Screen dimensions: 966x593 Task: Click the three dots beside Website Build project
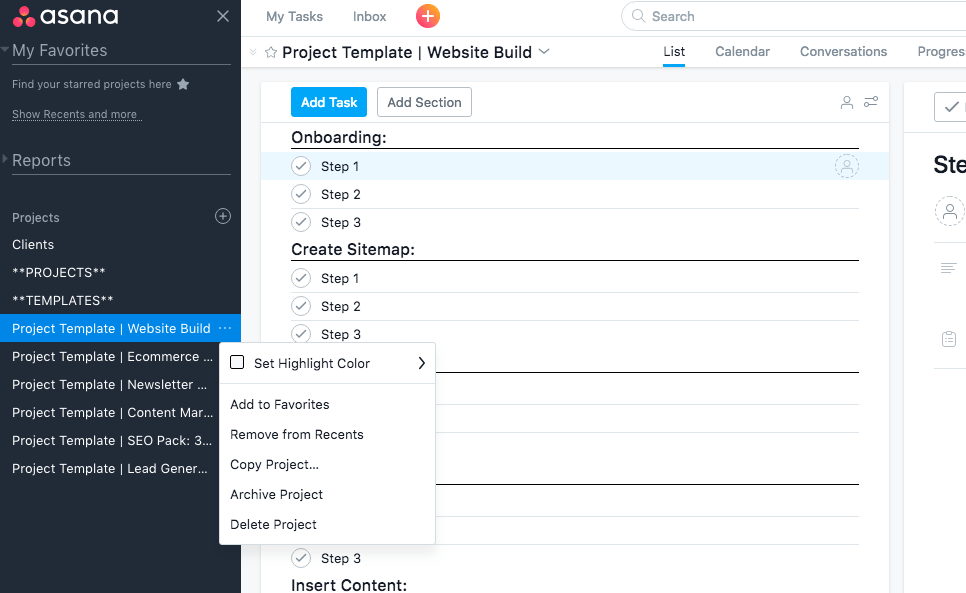pyautogui.click(x=225, y=328)
